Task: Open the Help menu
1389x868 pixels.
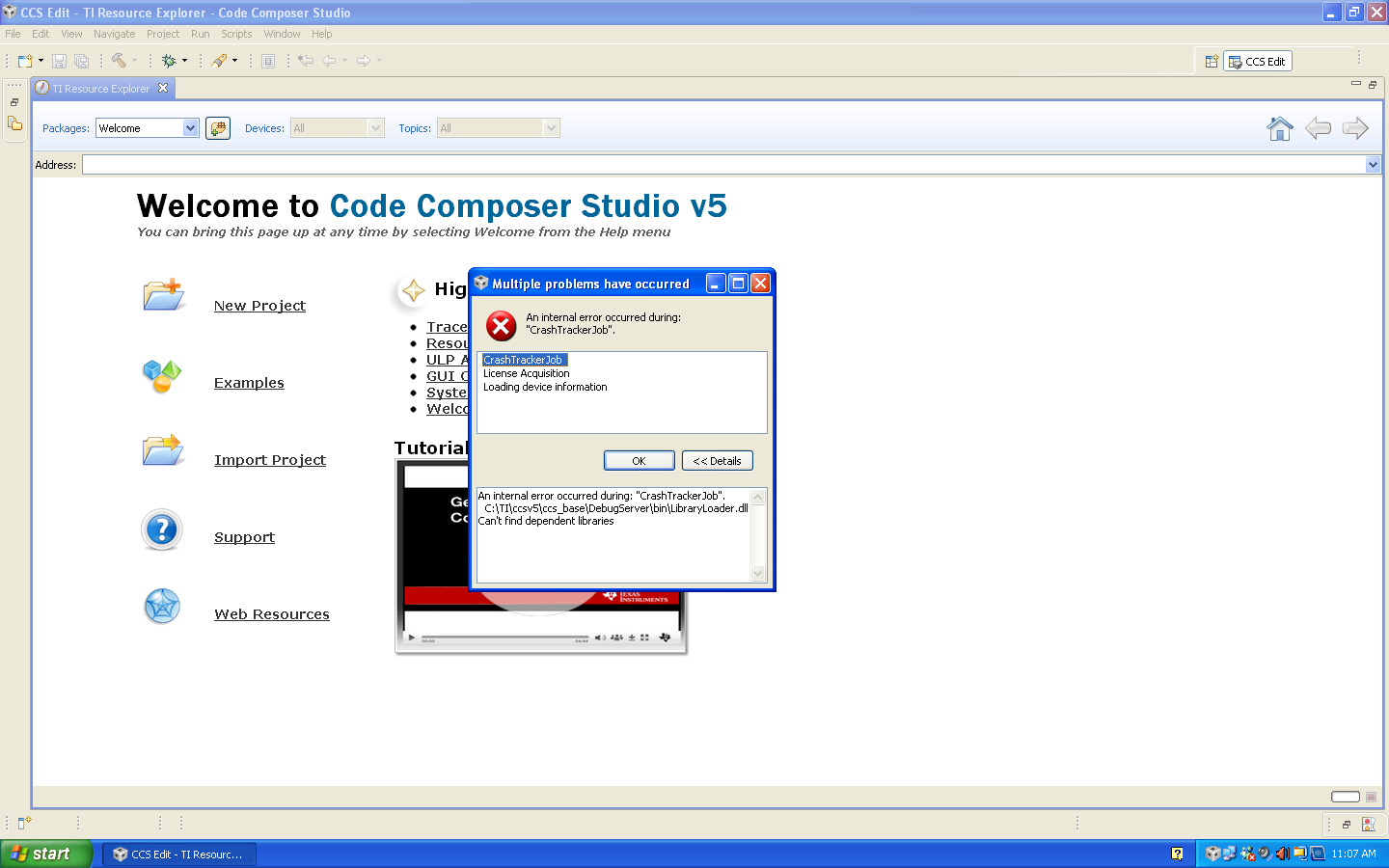Action: pyautogui.click(x=322, y=34)
